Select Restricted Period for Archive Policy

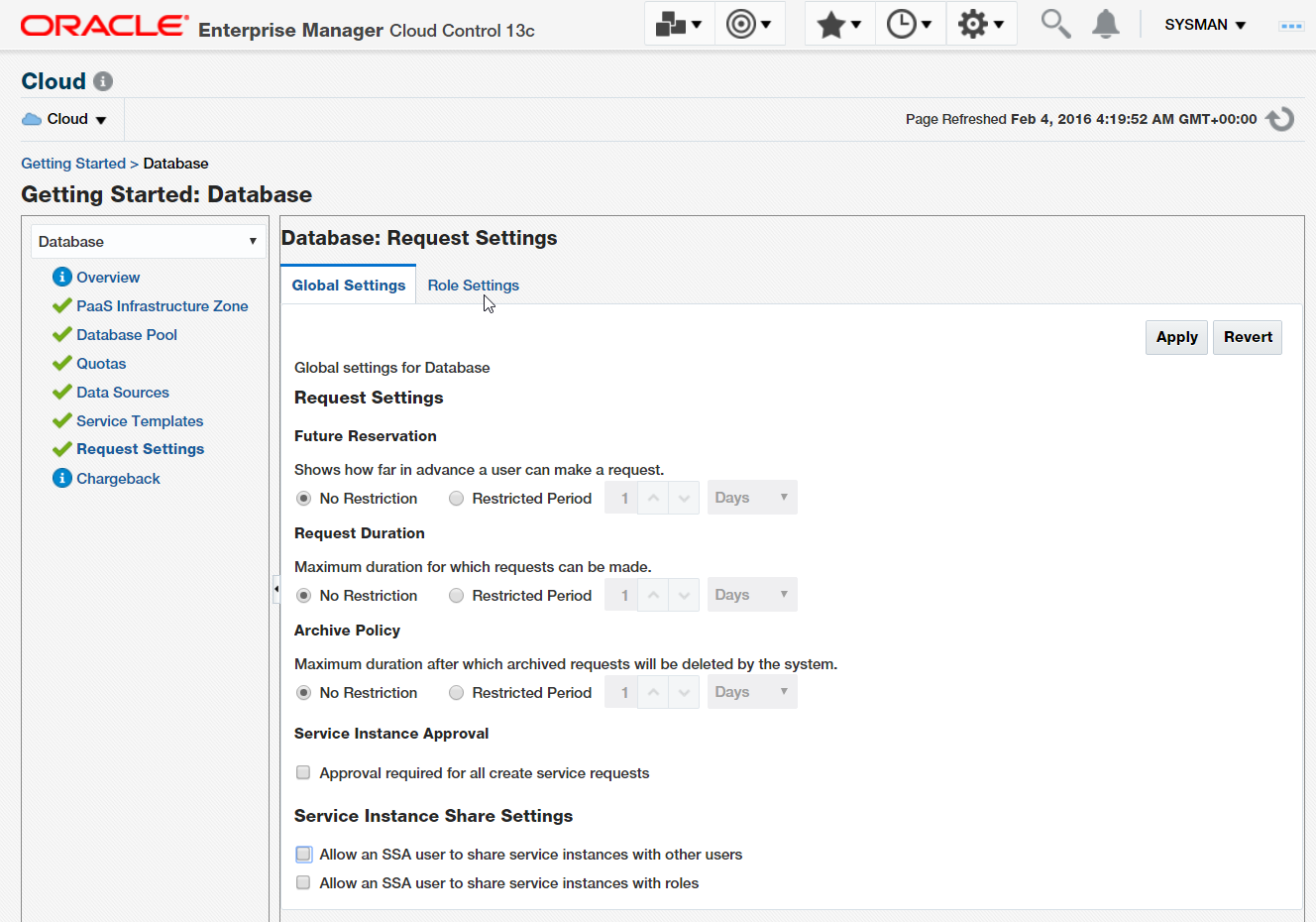click(456, 693)
